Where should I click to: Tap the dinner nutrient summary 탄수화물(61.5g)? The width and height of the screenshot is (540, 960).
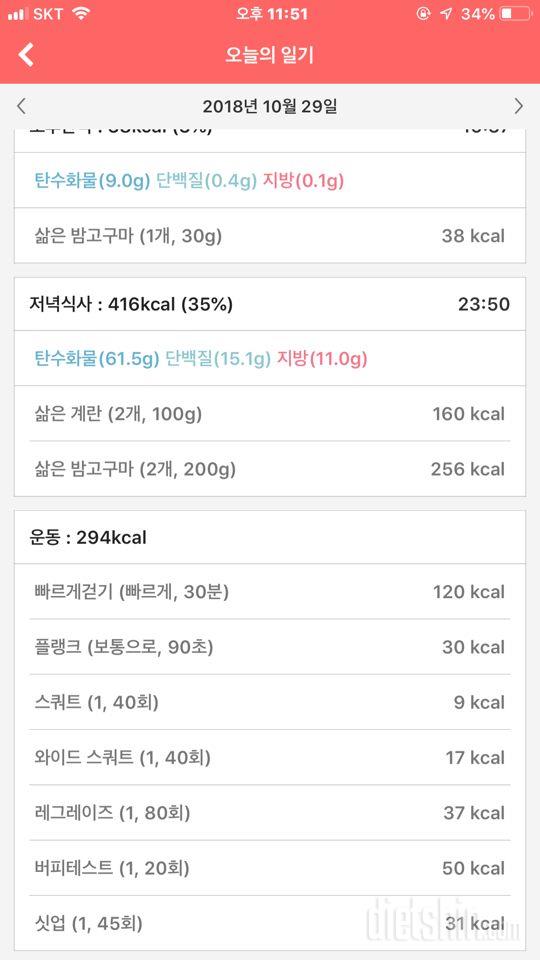coord(97,359)
